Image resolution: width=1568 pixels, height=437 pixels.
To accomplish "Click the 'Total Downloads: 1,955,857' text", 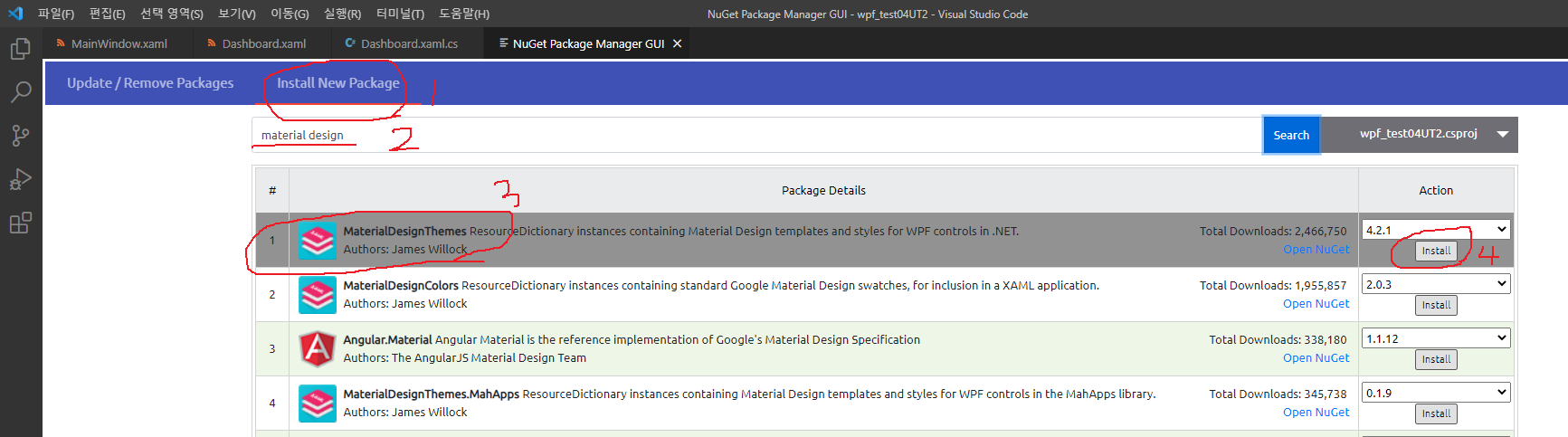I will click(x=1273, y=286).
